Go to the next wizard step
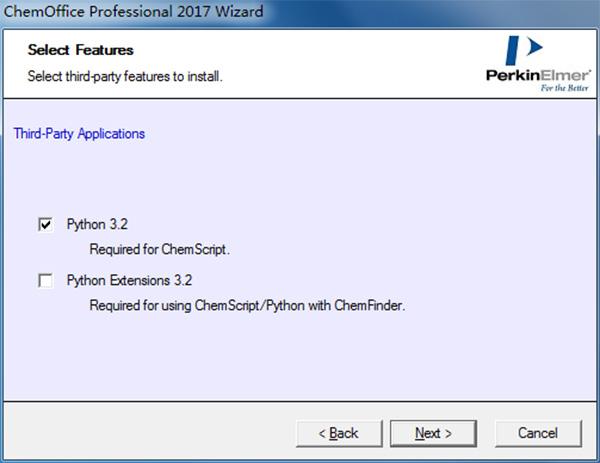This screenshot has height=463, width=600. point(433,434)
